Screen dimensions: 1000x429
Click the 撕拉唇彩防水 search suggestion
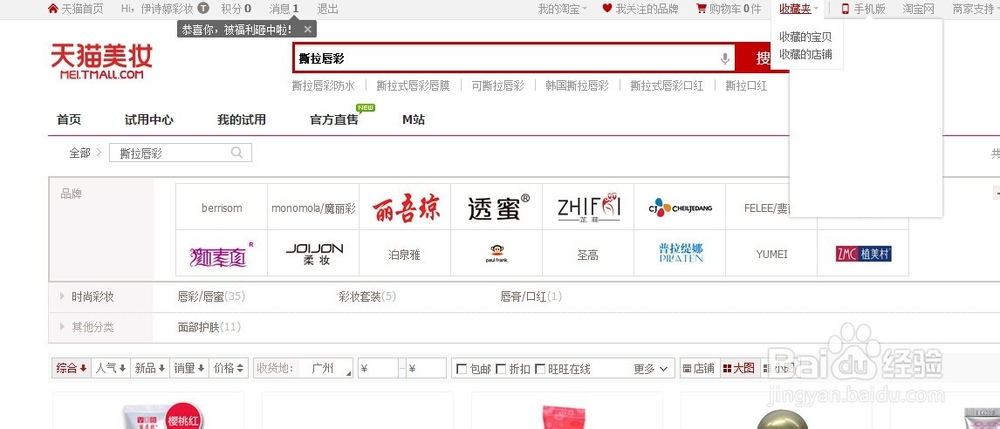tap(323, 85)
